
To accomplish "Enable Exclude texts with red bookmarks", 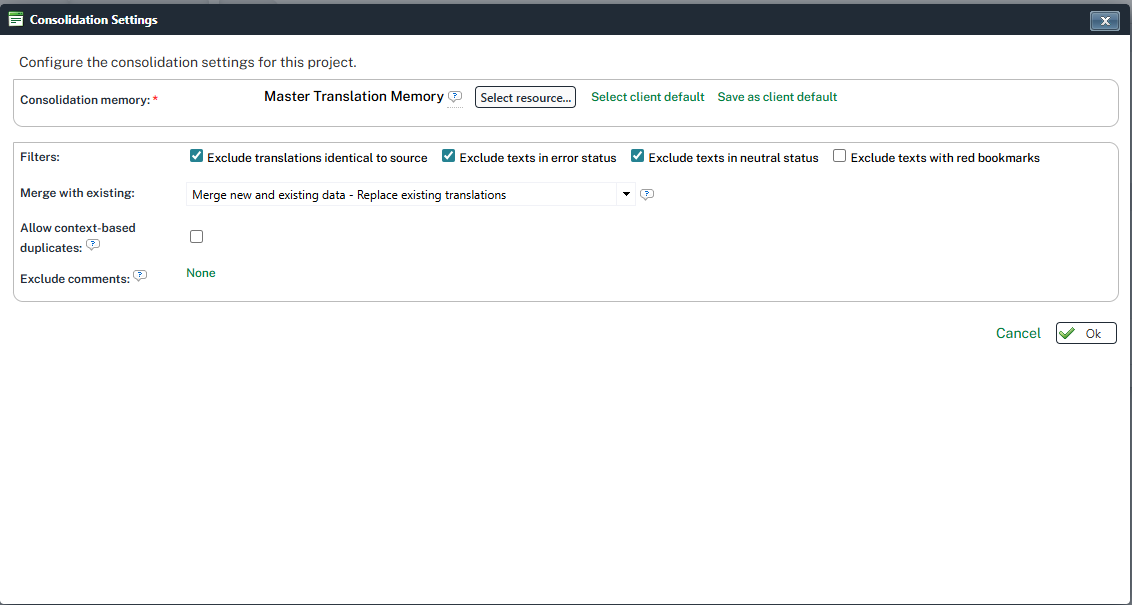I will point(839,156).
